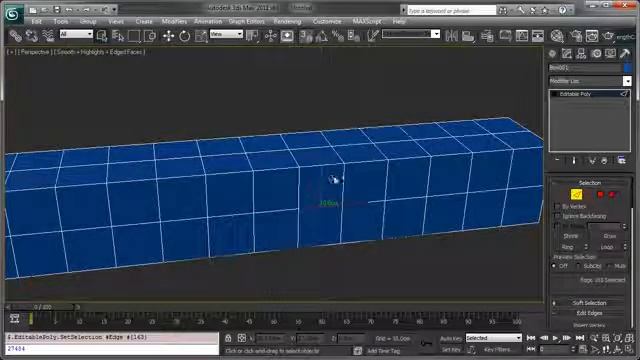Viewport: 640px width, 360px height.
Task: Open the key filter Selected dropdown
Action: coord(493,338)
